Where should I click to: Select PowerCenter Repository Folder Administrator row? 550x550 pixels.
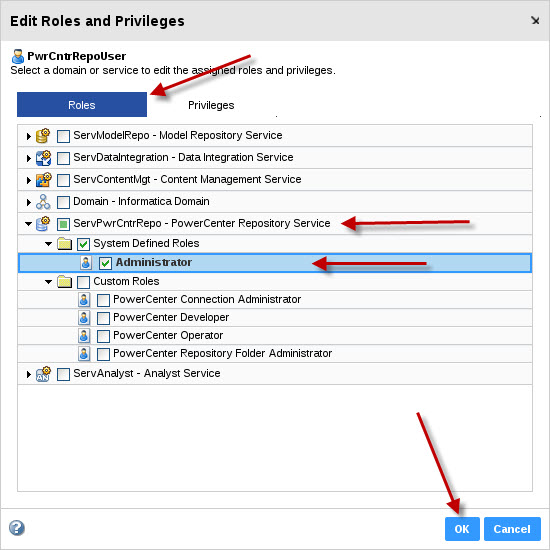pyautogui.click(x=275, y=354)
